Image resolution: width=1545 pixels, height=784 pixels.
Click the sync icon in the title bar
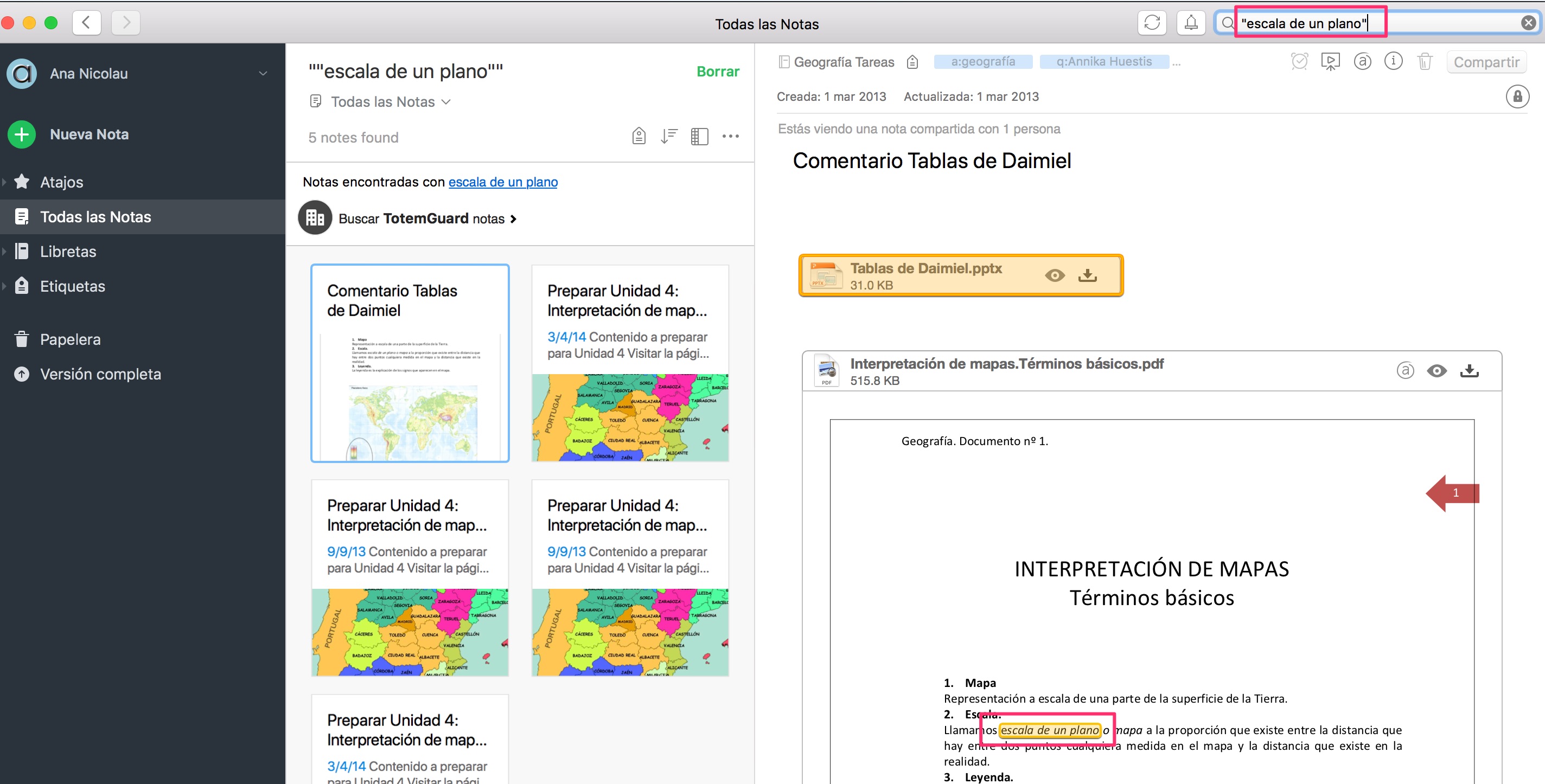click(x=1152, y=23)
